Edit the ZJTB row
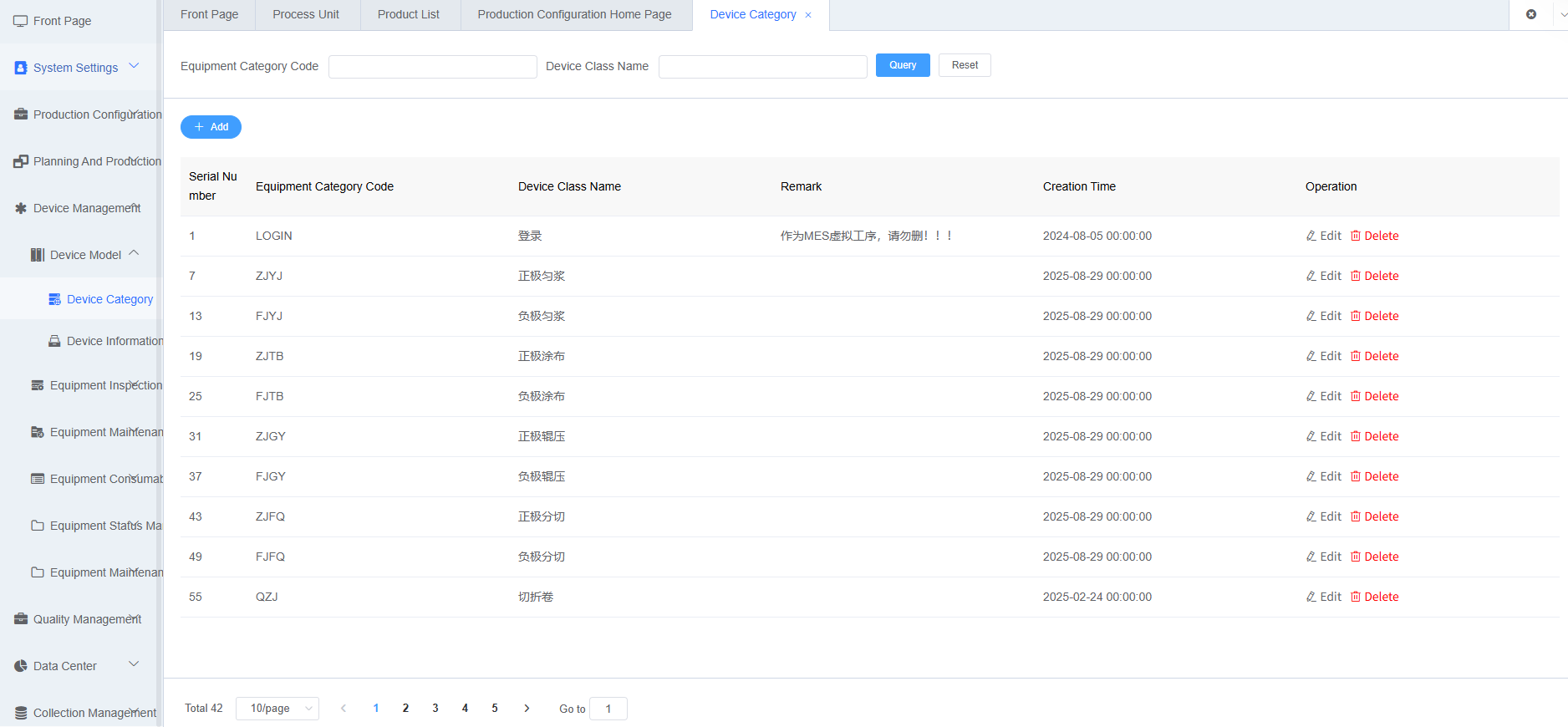The height and width of the screenshot is (727, 1568). (1324, 356)
